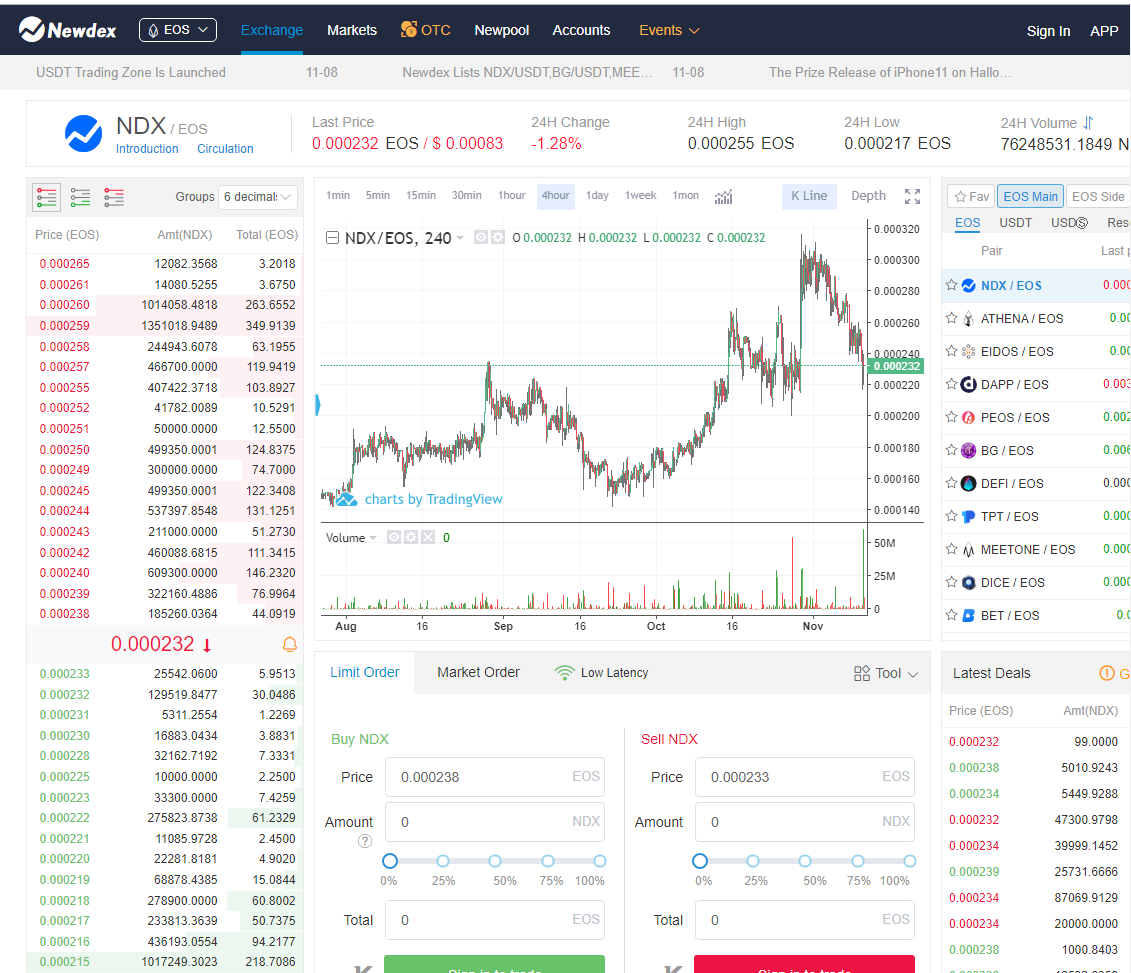Screen dimensions: 1131x973
Task: Open settings gear for the Volume indicator
Action: click(411, 537)
